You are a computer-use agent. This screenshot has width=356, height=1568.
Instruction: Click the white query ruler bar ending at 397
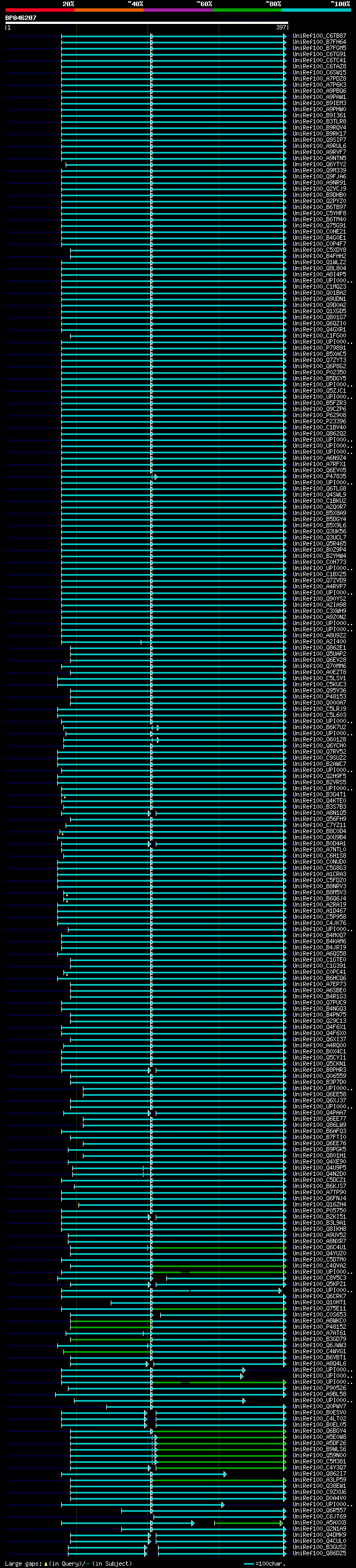147,23
